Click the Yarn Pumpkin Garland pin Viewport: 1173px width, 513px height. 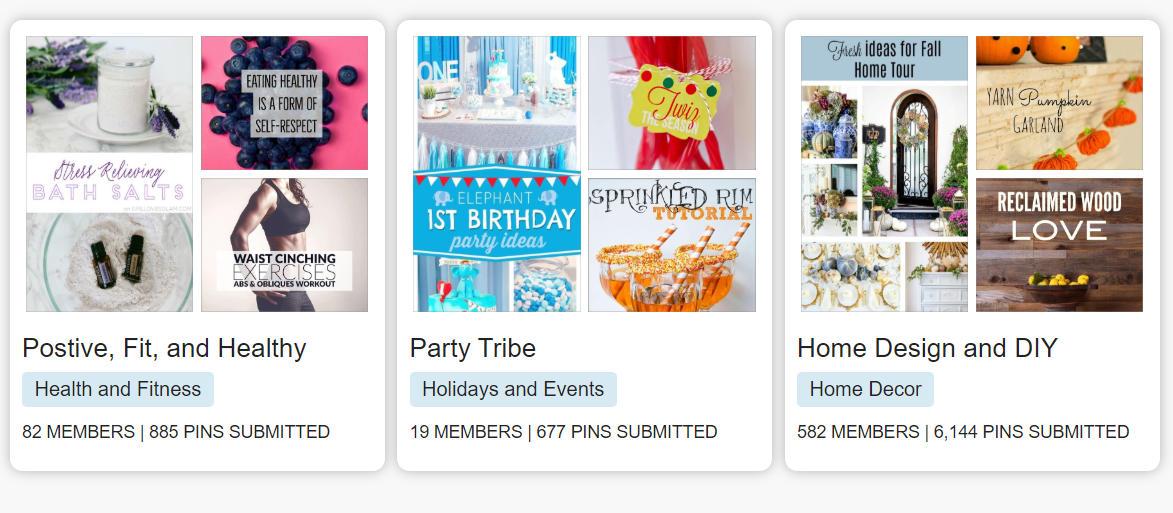tap(1059, 103)
